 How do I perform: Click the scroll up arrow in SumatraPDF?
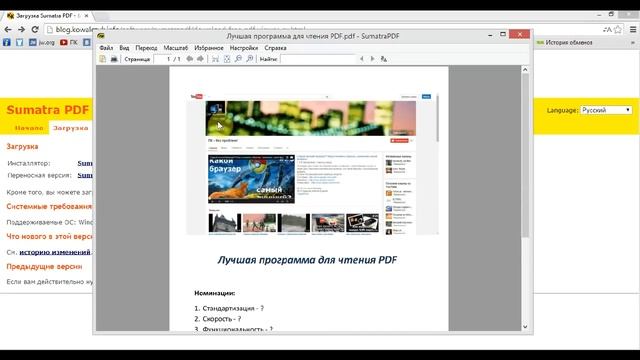(525, 70)
